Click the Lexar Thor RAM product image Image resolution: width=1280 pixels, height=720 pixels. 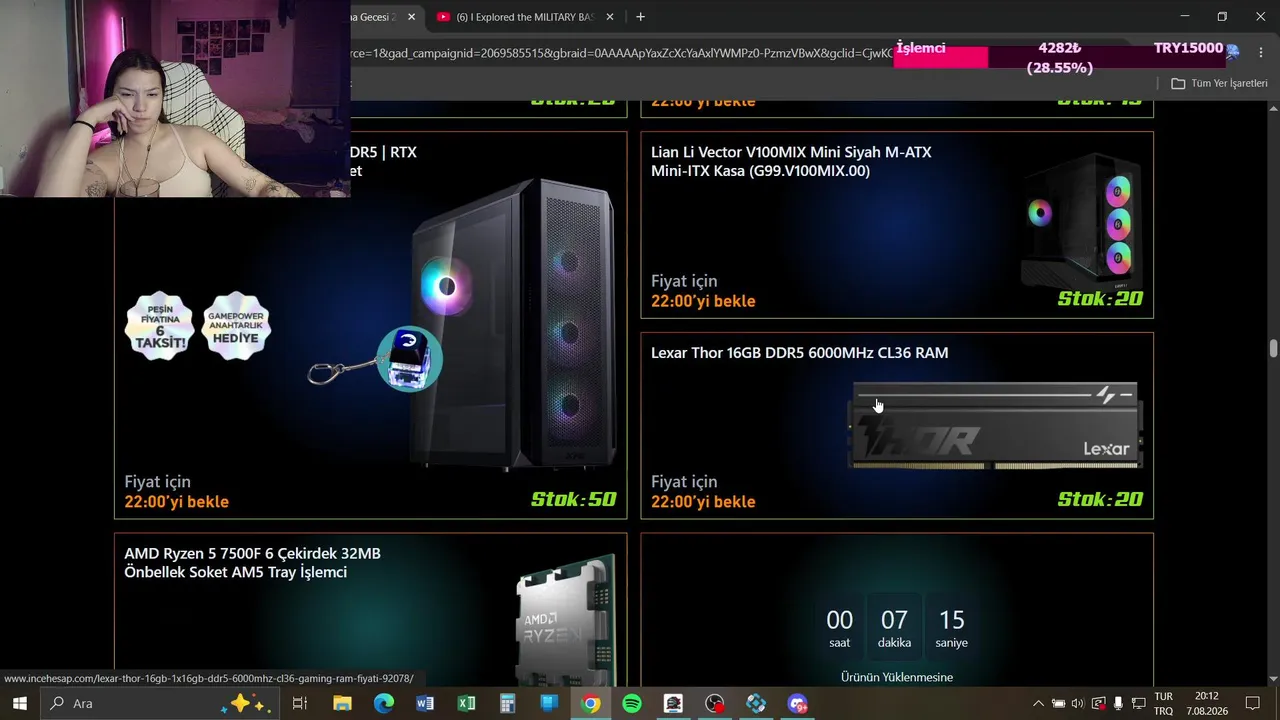[995, 425]
